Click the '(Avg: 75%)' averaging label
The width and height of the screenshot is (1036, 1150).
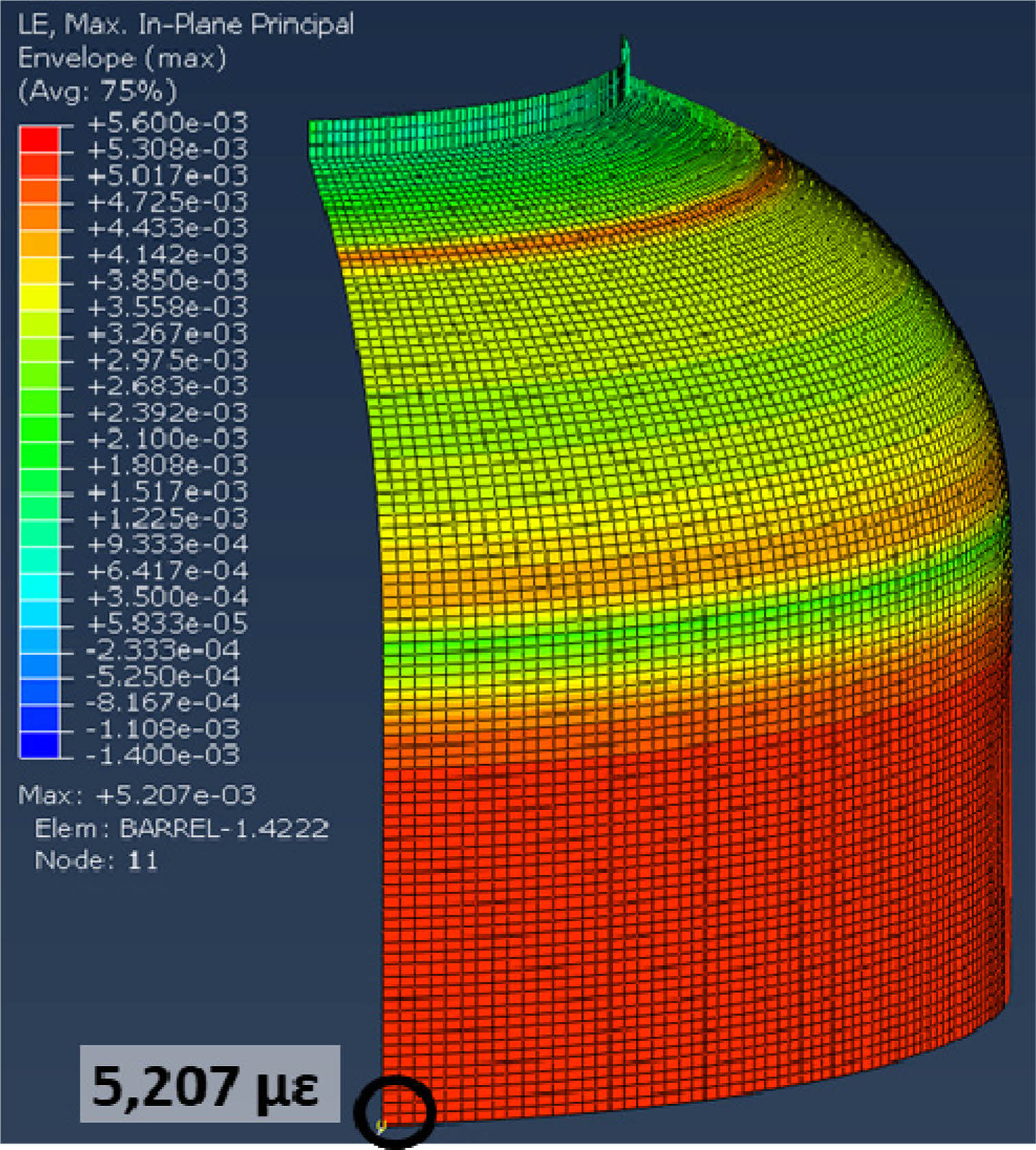[97, 90]
